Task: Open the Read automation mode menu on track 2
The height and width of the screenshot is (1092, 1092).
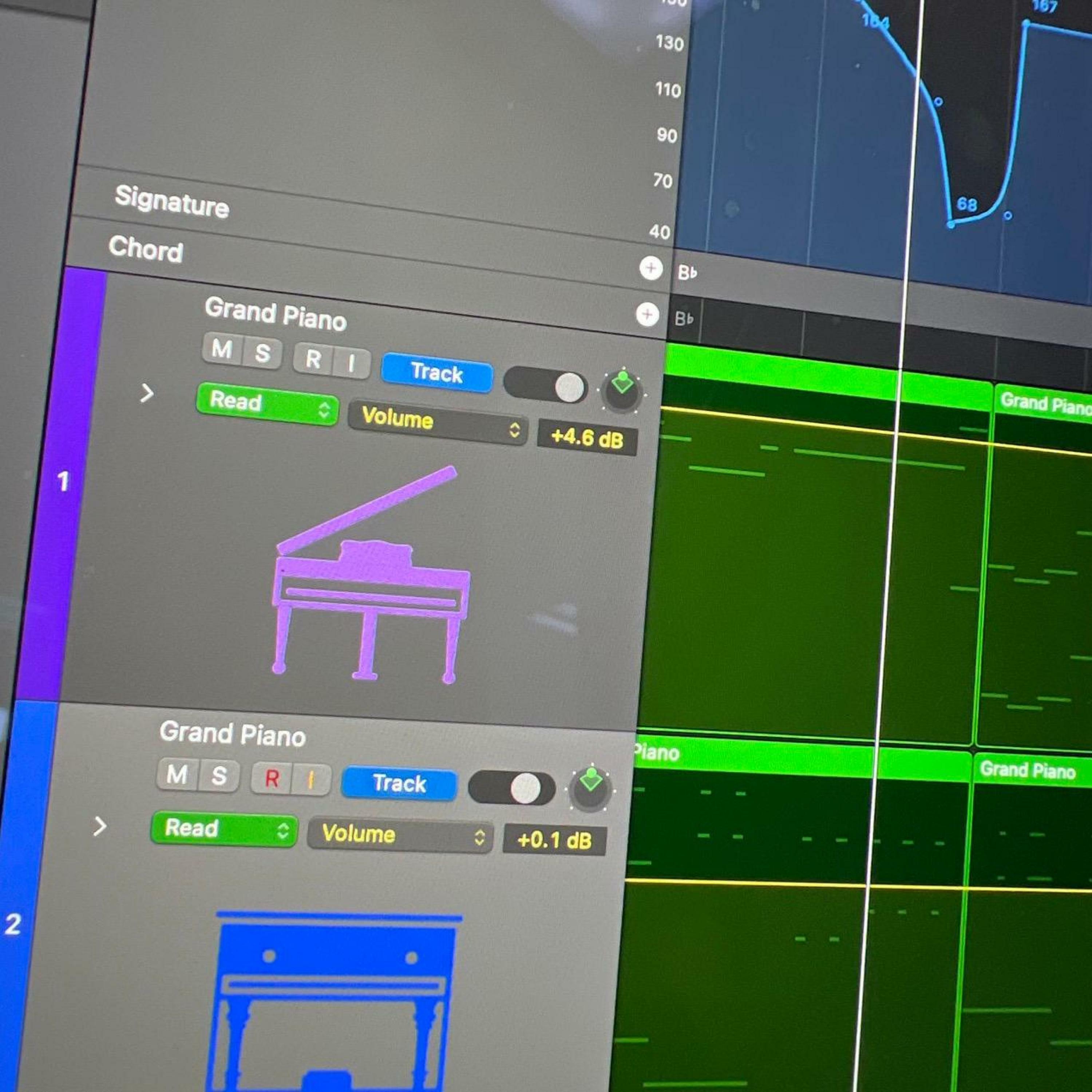Action: pos(224,829)
